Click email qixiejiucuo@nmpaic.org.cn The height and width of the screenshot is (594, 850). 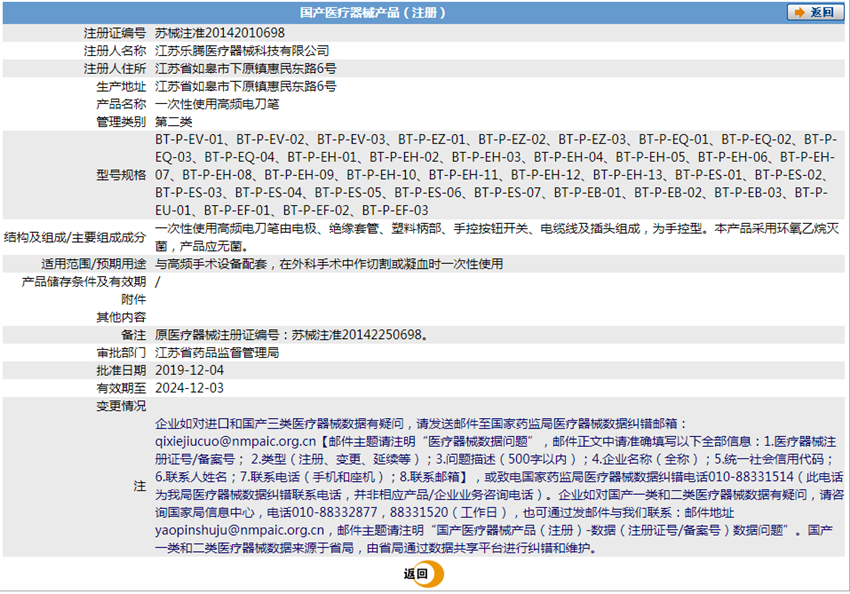(235, 442)
